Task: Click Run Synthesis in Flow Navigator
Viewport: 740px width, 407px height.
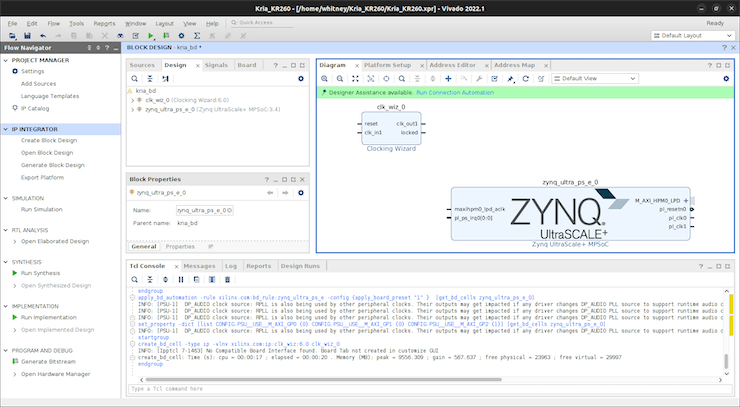Action: pyautogui.click(x=41, y=273)
